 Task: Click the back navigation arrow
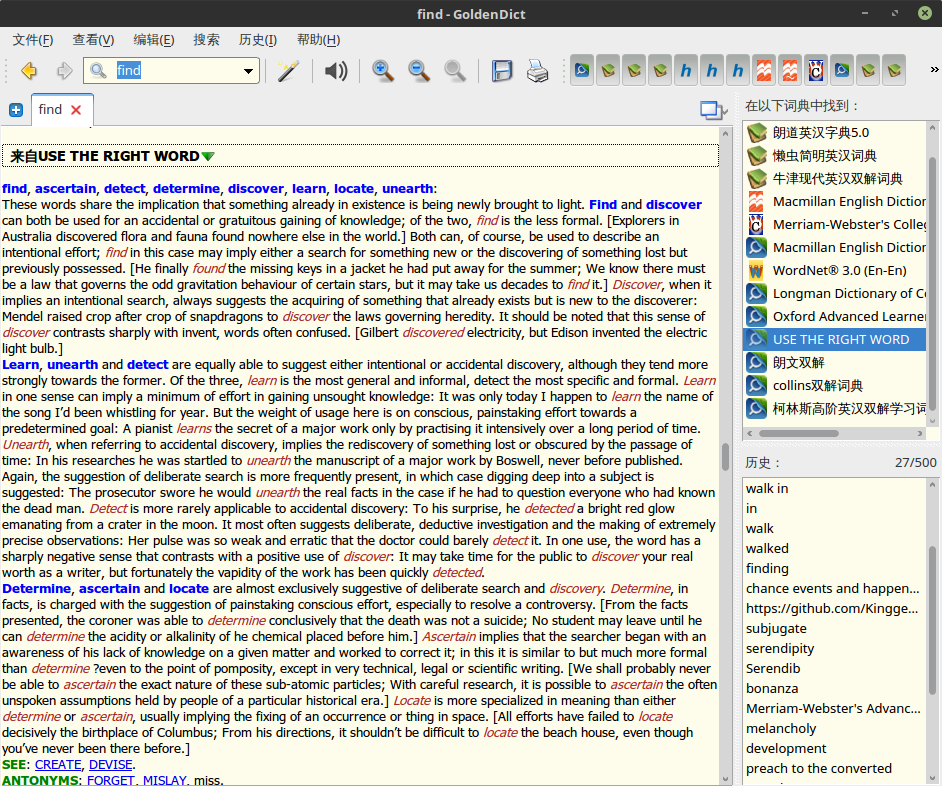pyautogui.click(x=29, y=71)
